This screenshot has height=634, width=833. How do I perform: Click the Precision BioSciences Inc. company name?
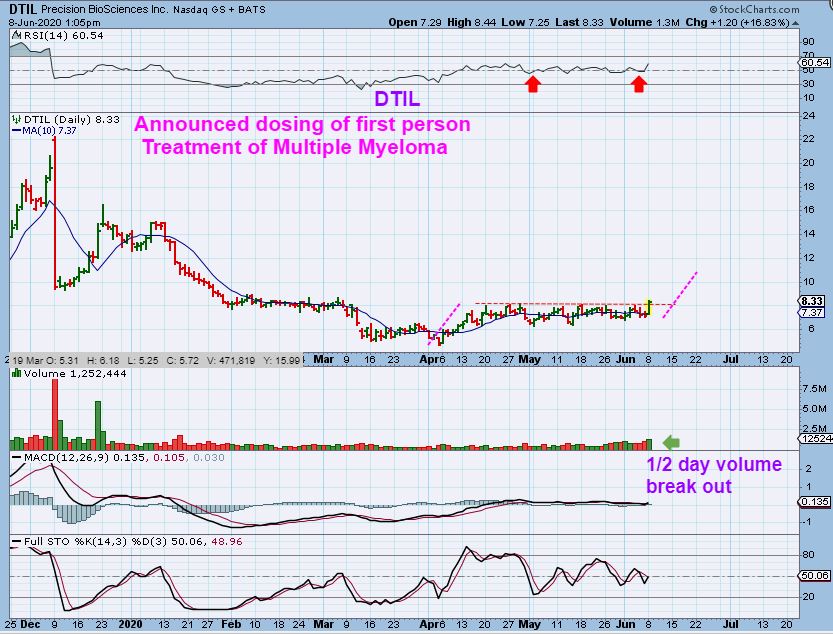pos(105,10)
